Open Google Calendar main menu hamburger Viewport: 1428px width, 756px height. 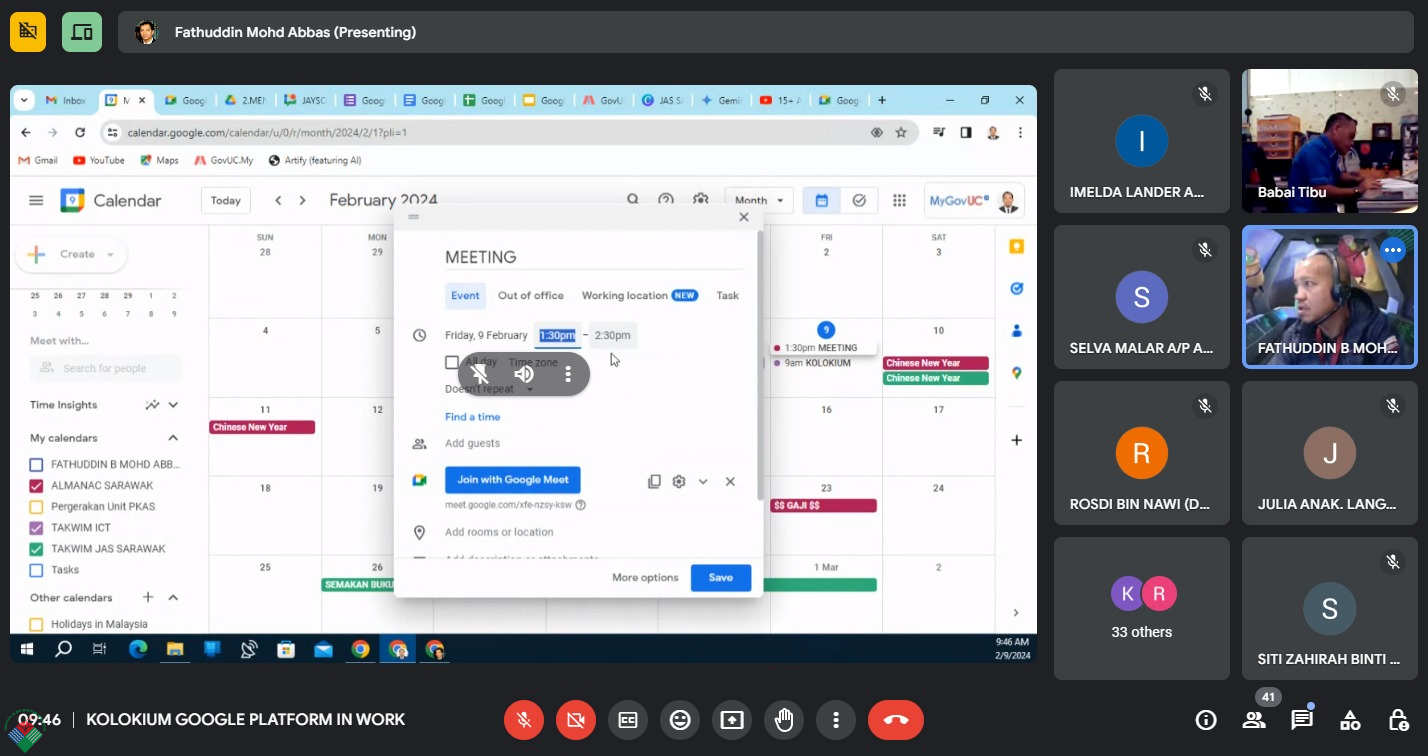(x=36, y=200)
